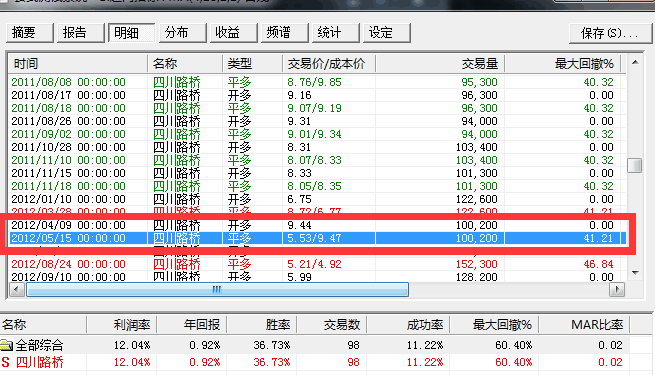
Task: Click the horizontal scrollbar right arrow
Action: coord(617,289)
